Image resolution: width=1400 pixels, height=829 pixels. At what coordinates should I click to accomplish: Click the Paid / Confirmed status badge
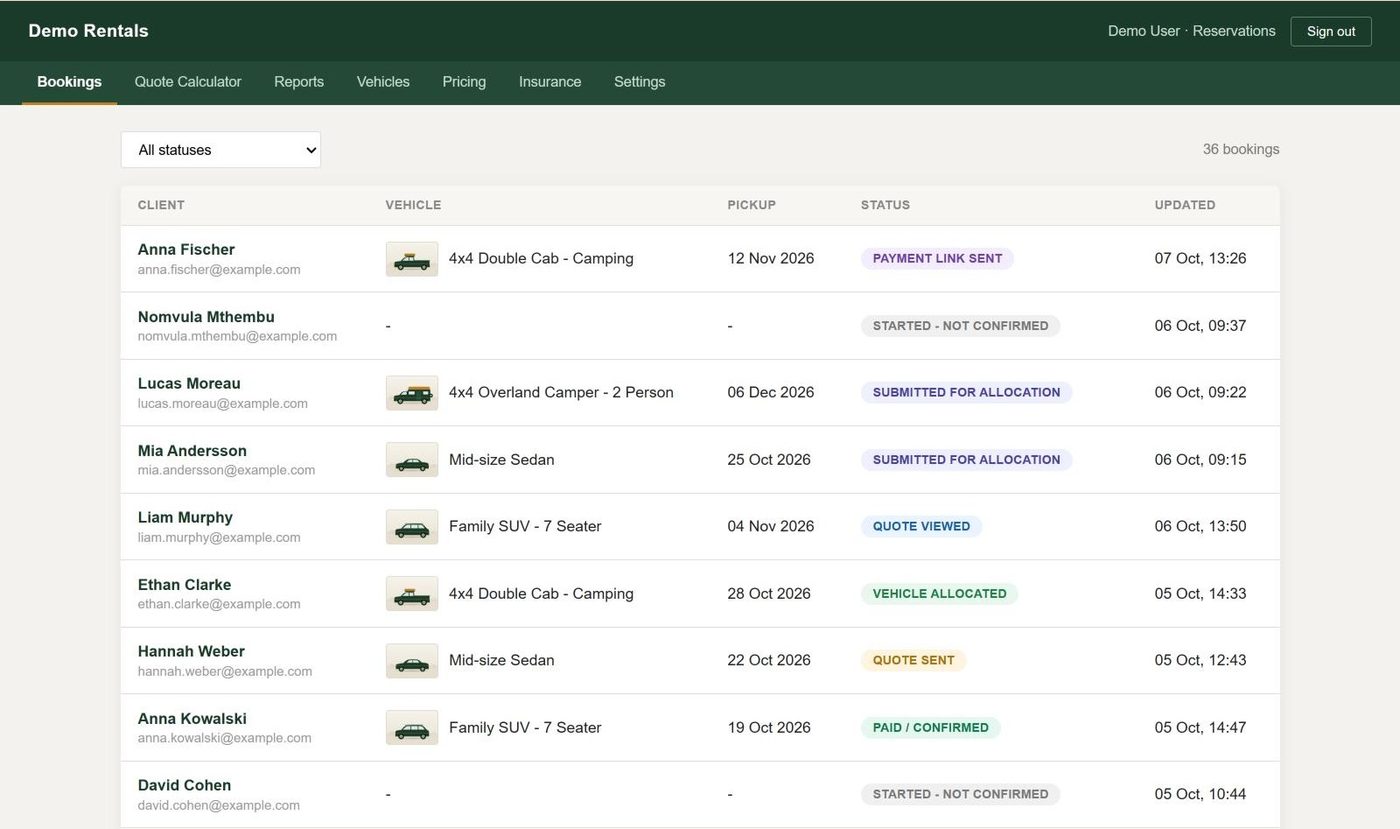(x=930, y=727)
